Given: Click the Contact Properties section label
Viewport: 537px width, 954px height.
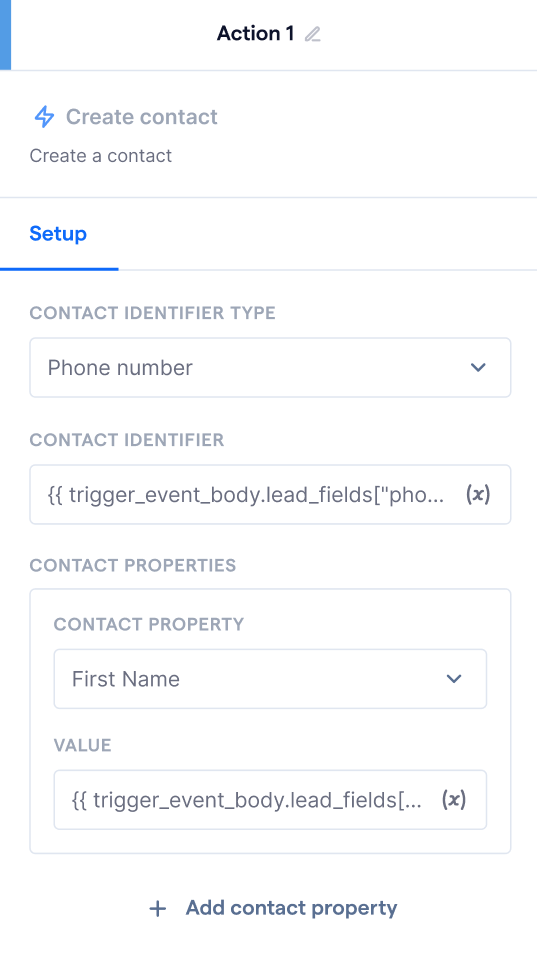Looking at the screenshot, I should (x=133, y=565).
